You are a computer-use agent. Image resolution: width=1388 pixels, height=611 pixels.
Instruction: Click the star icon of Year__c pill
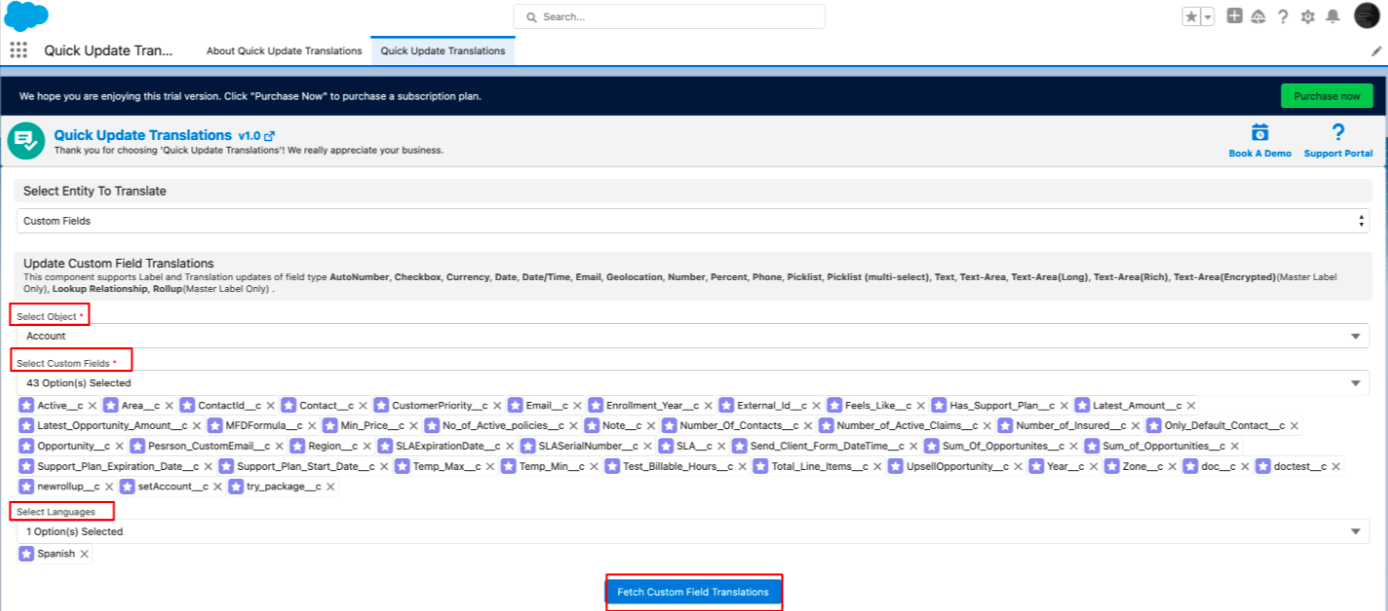tap(1036, 467)
